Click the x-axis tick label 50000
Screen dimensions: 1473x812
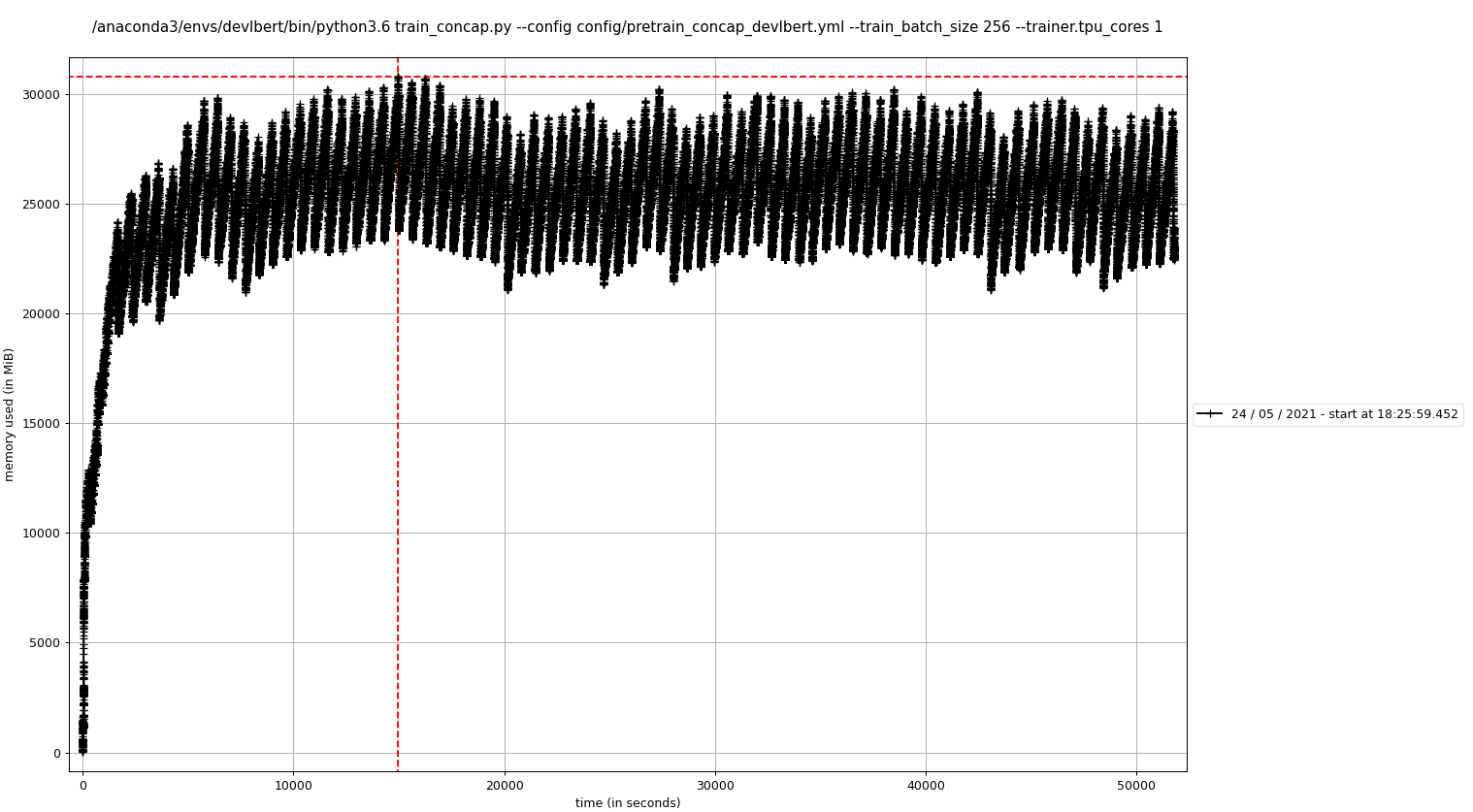coord(1136,784)
